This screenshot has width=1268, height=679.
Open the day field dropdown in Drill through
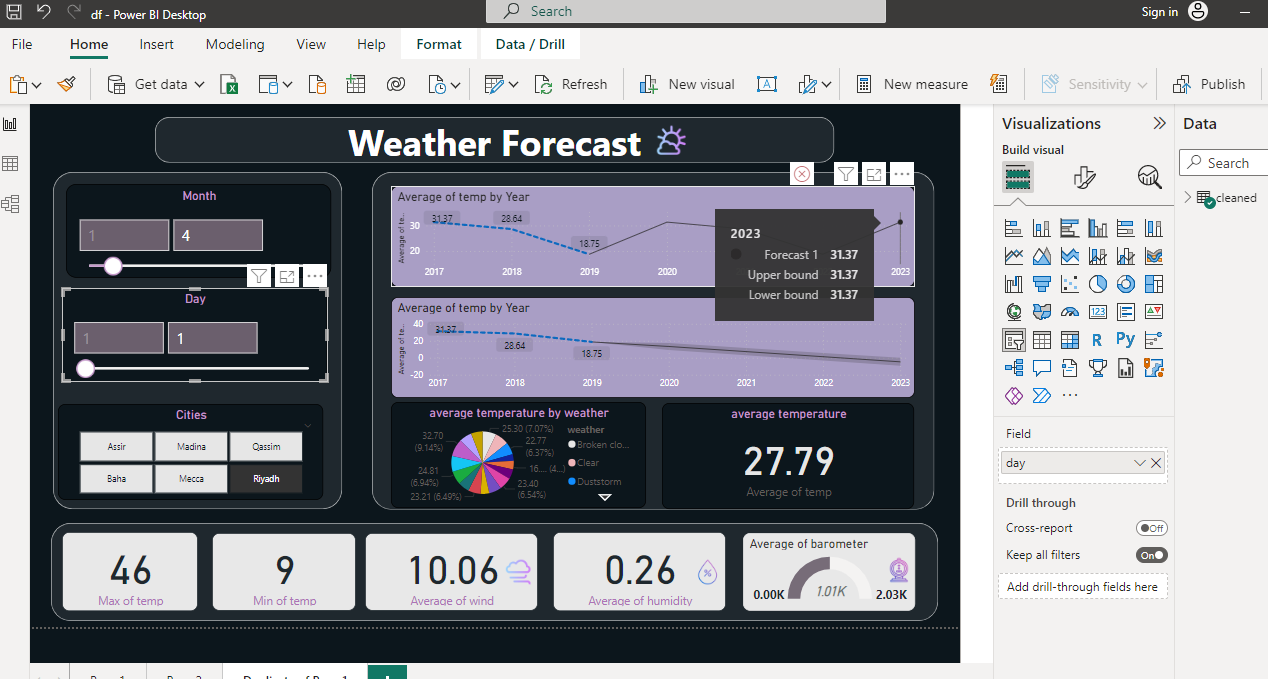click(1139, 462)
